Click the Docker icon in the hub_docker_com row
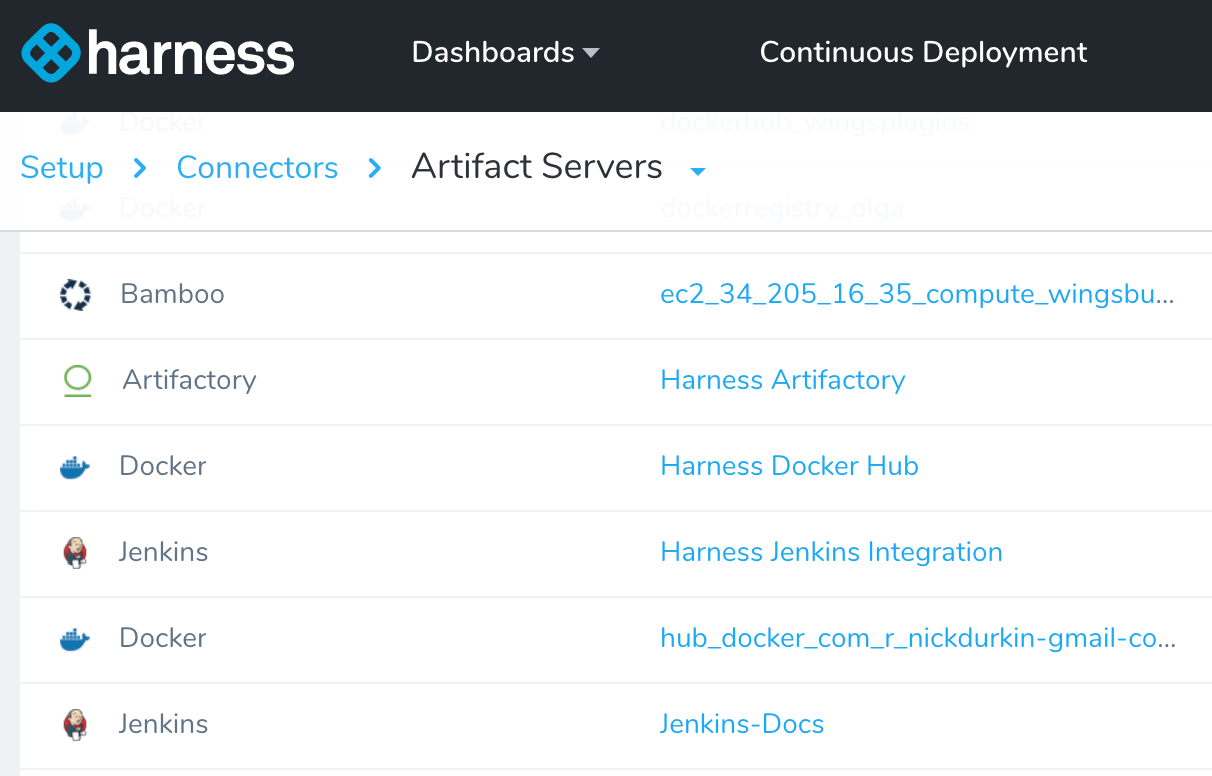Viewport: 1212px width, 776px height. coord(75,639)
